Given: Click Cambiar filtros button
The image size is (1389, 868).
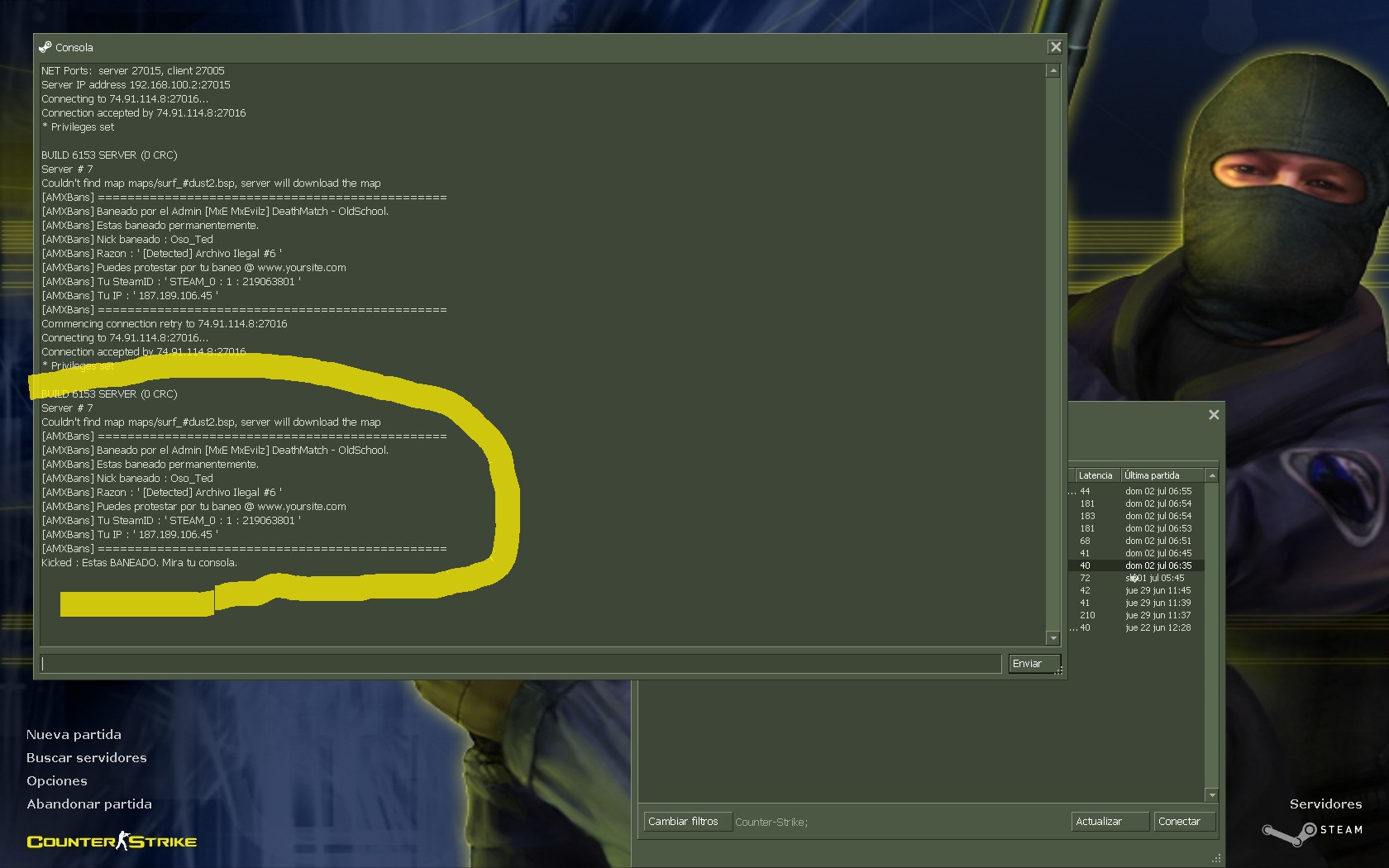Looking at the screenshot, I should [688, 822].
